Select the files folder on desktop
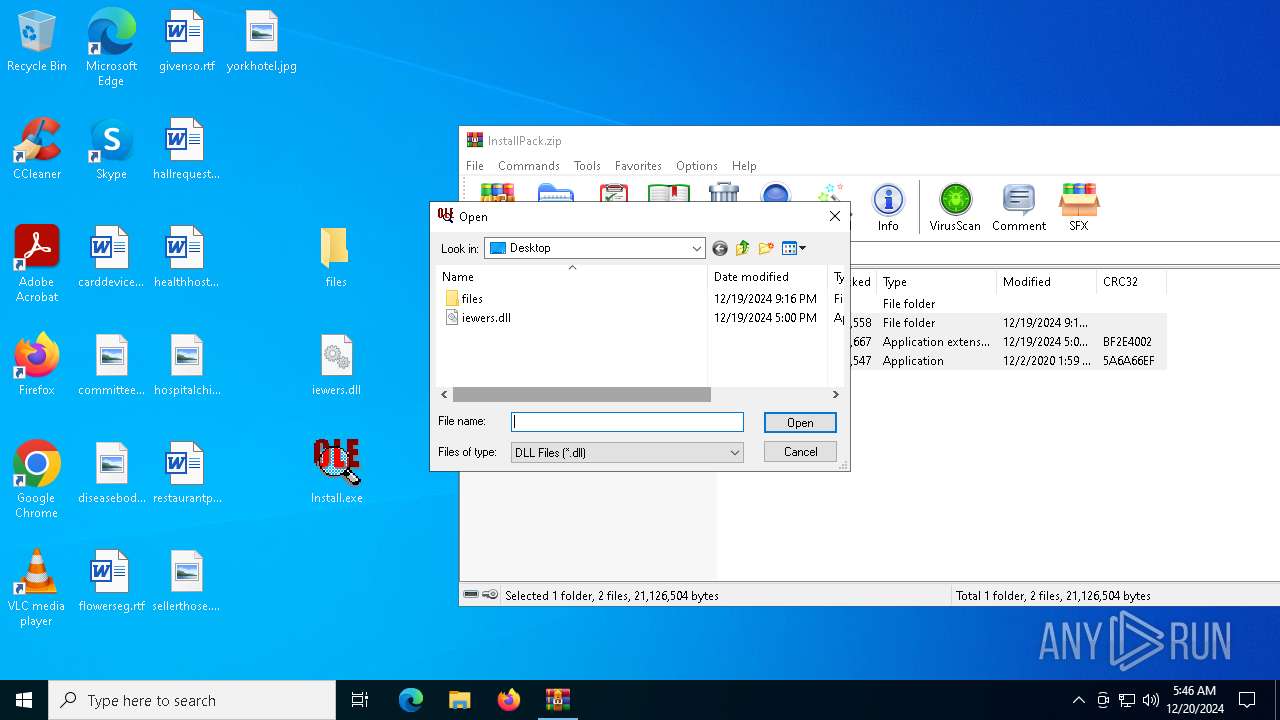This screenshot has width=1280, height=720. [336, 257]
